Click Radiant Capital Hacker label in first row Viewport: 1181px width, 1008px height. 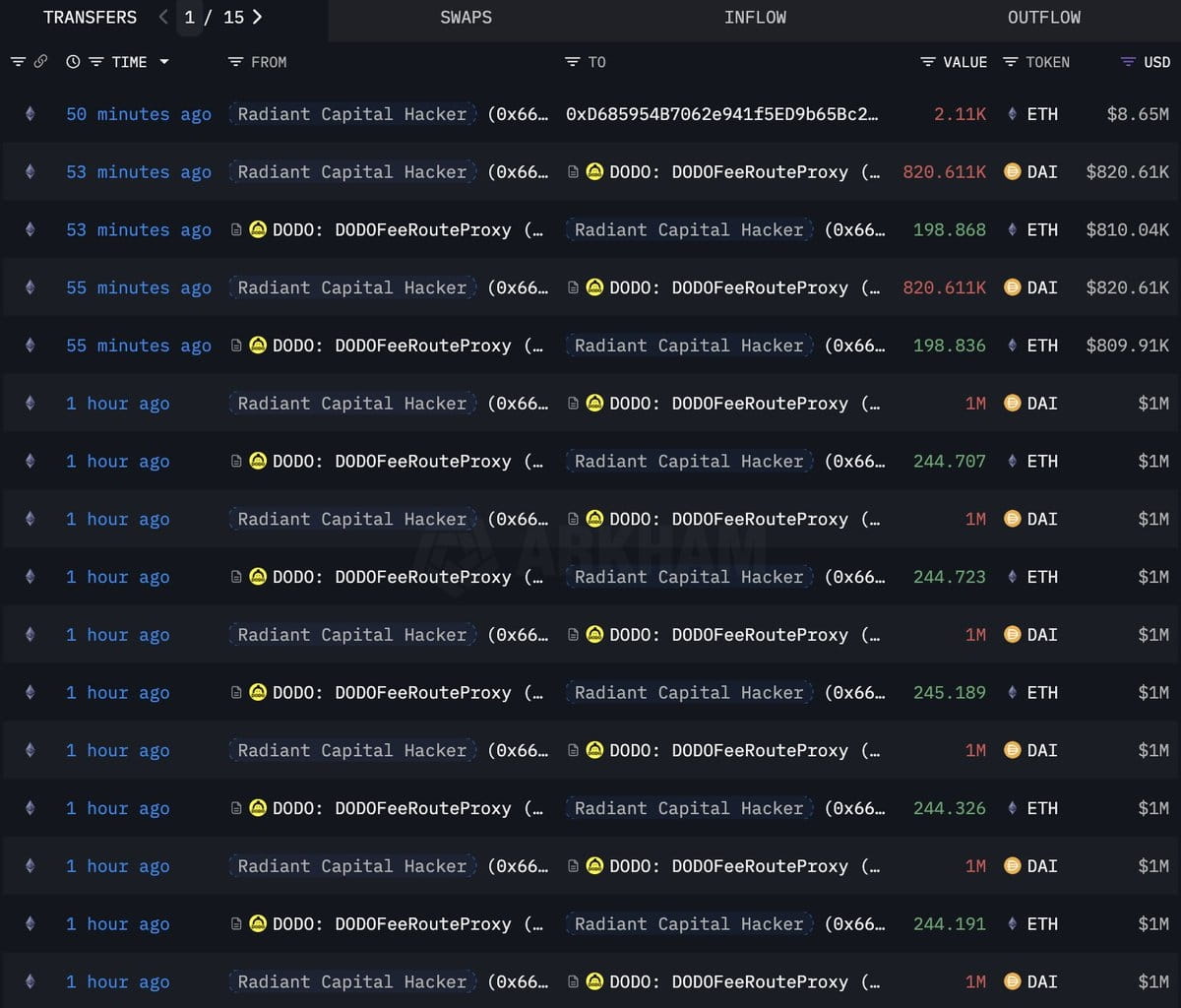pos(352,114)
